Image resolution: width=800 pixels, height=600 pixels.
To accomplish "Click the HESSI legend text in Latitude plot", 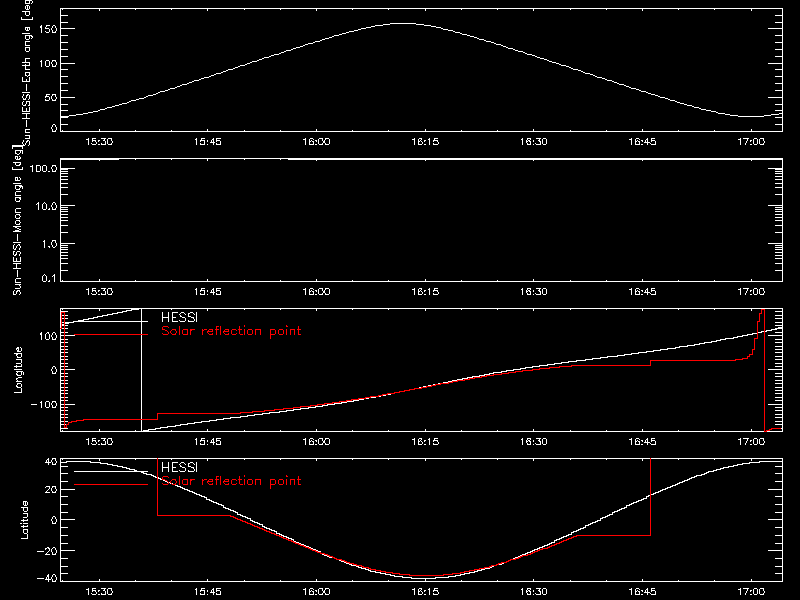I will coord(179,467).
